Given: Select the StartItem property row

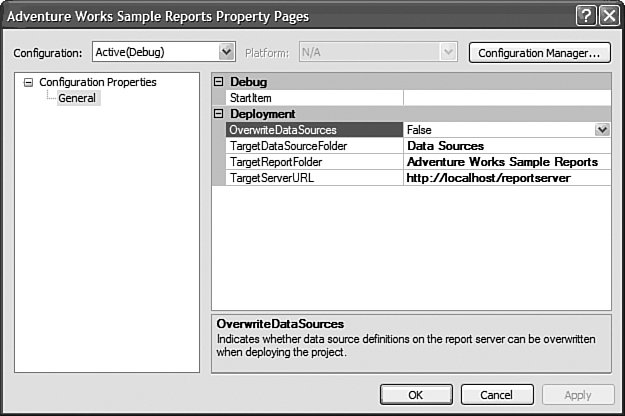Looking at the screenshot, I should 314,98.
